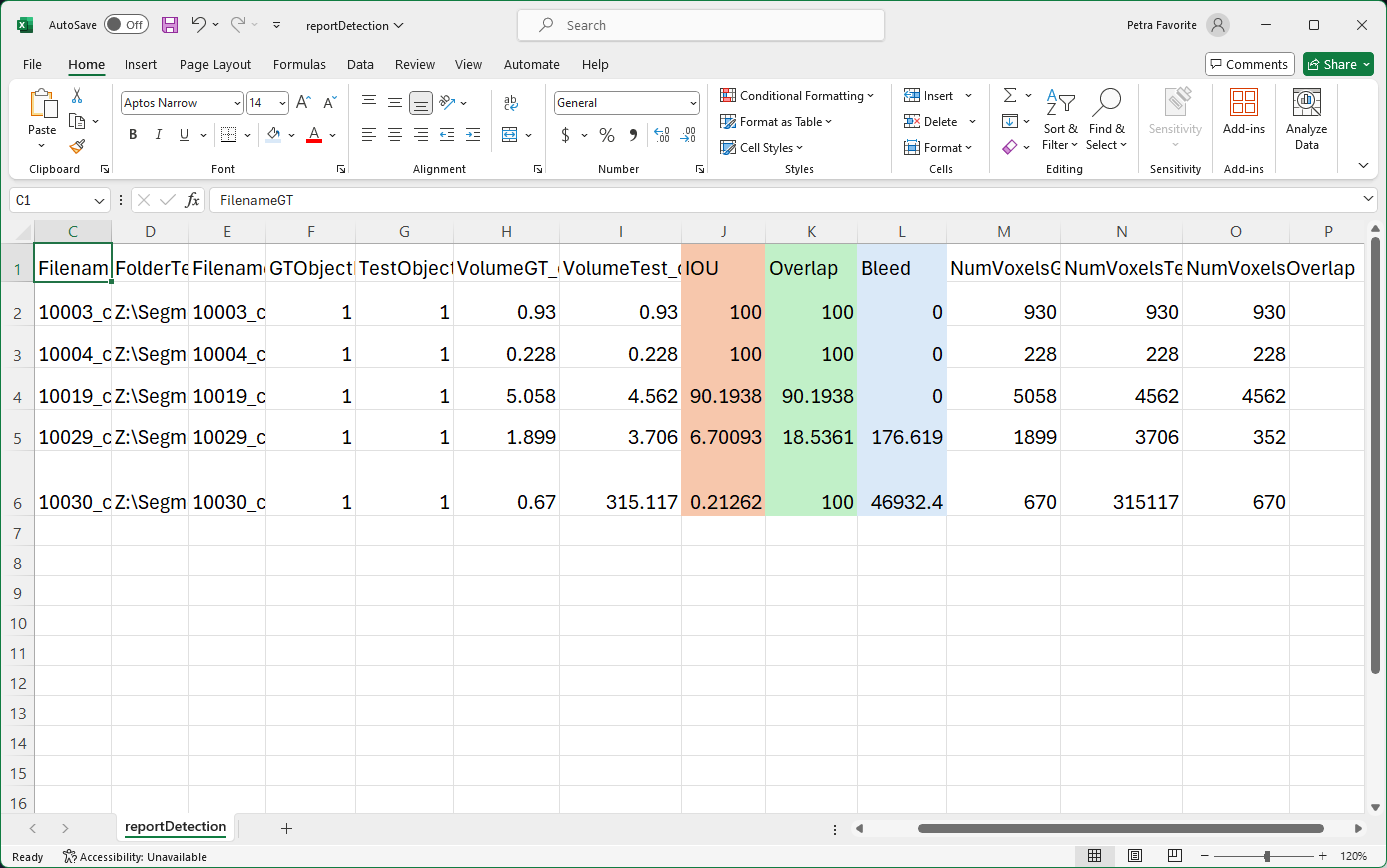Select the IOU header cell
This screenshot has height=868, width=1387.
722,268
